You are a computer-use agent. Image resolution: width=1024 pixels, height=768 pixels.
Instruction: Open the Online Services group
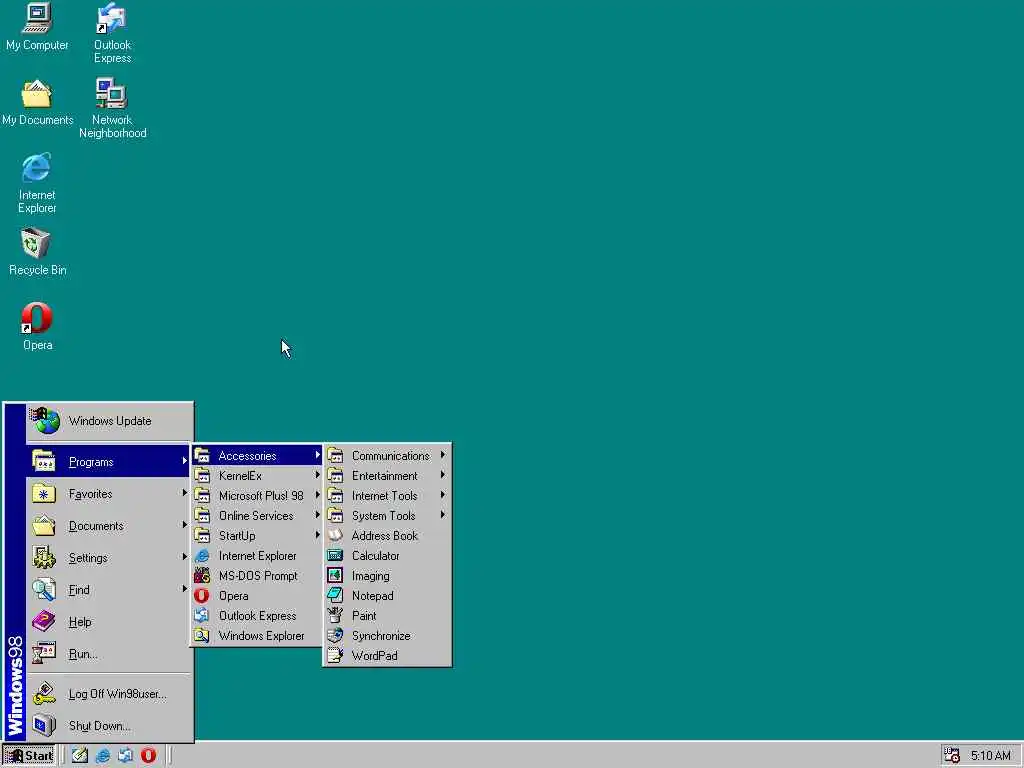[257, 516]
